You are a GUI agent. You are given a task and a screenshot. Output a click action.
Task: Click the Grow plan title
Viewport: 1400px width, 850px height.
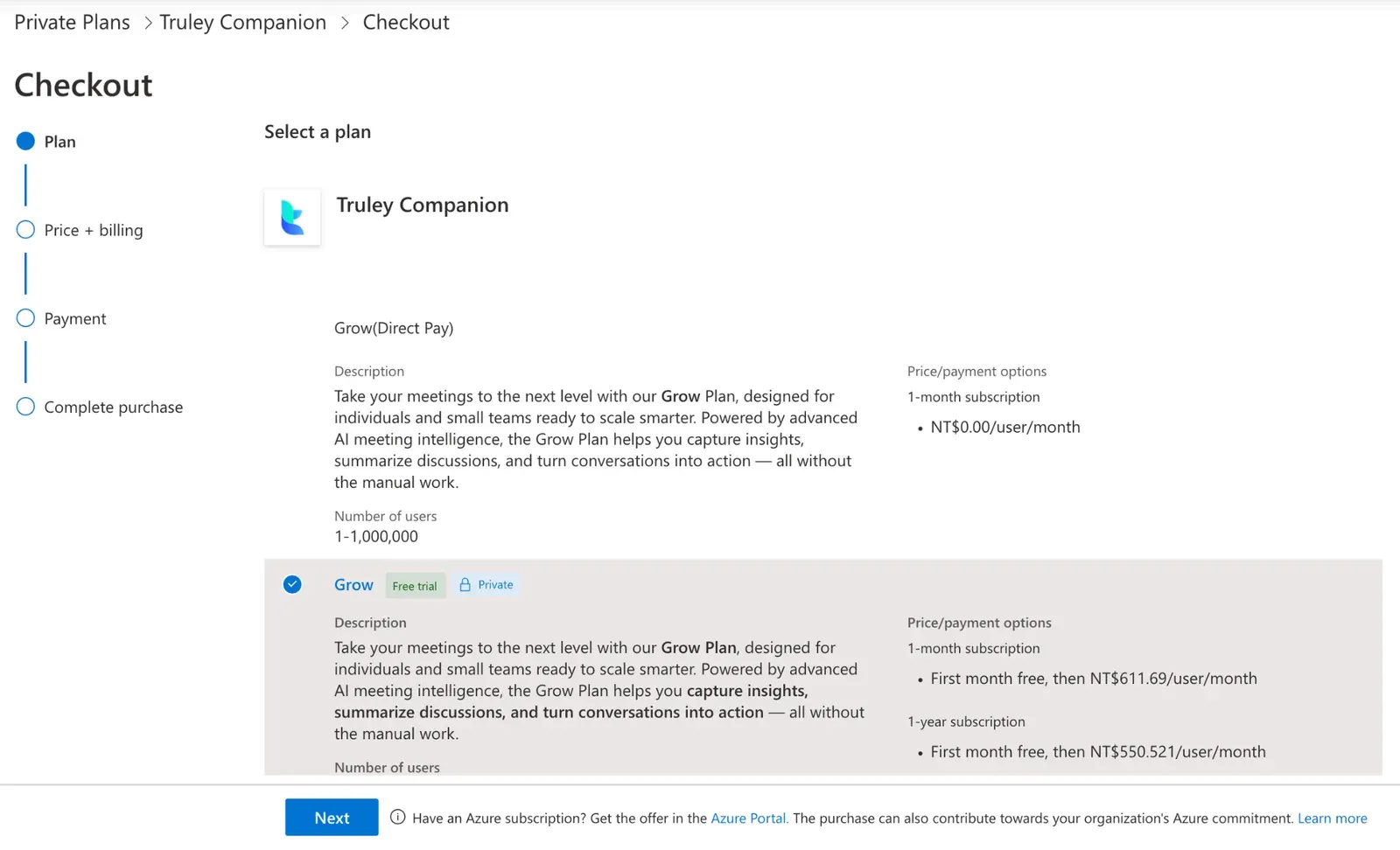coord(353,585)
